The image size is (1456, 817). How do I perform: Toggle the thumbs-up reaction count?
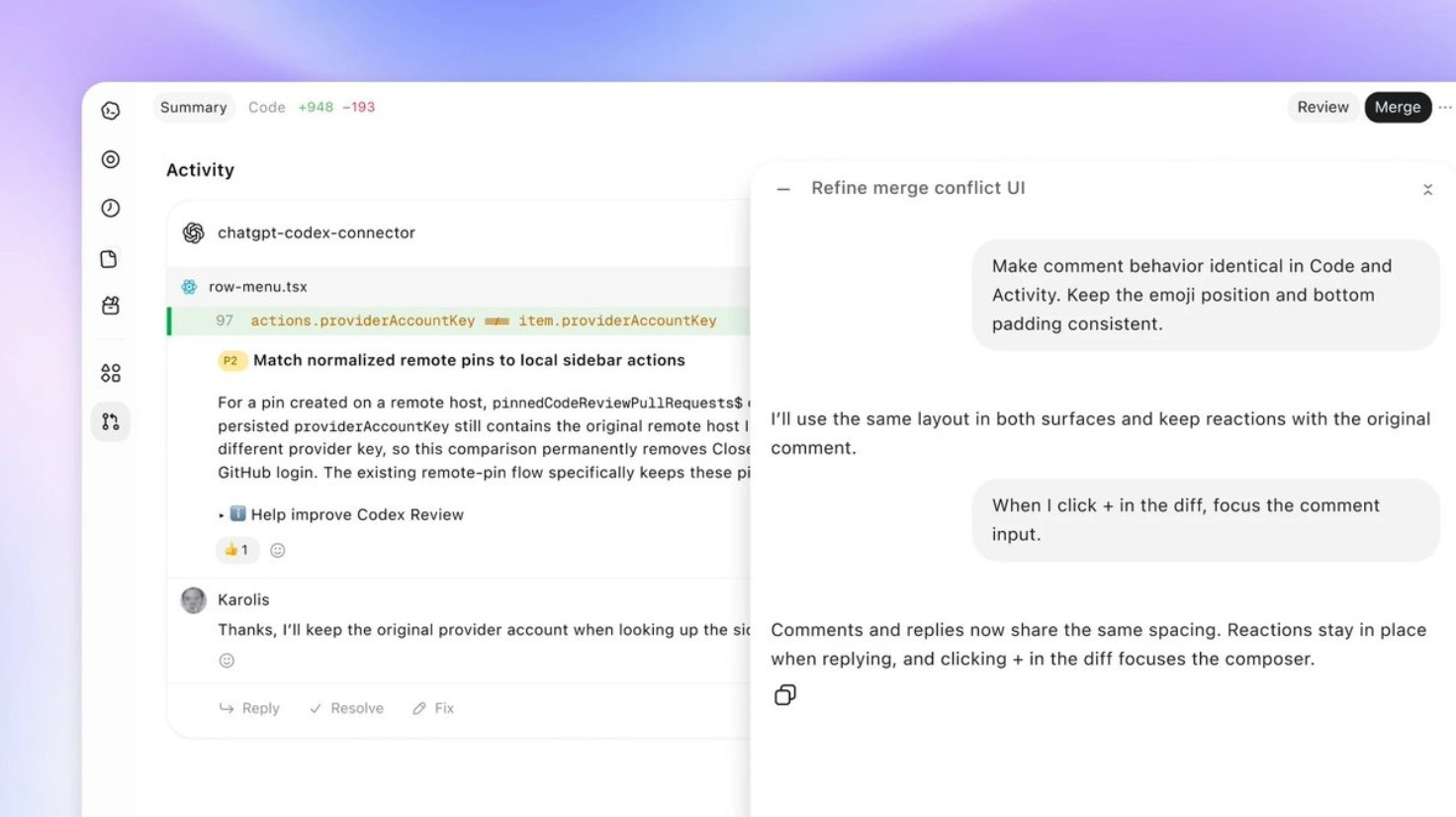click(237, 550)
